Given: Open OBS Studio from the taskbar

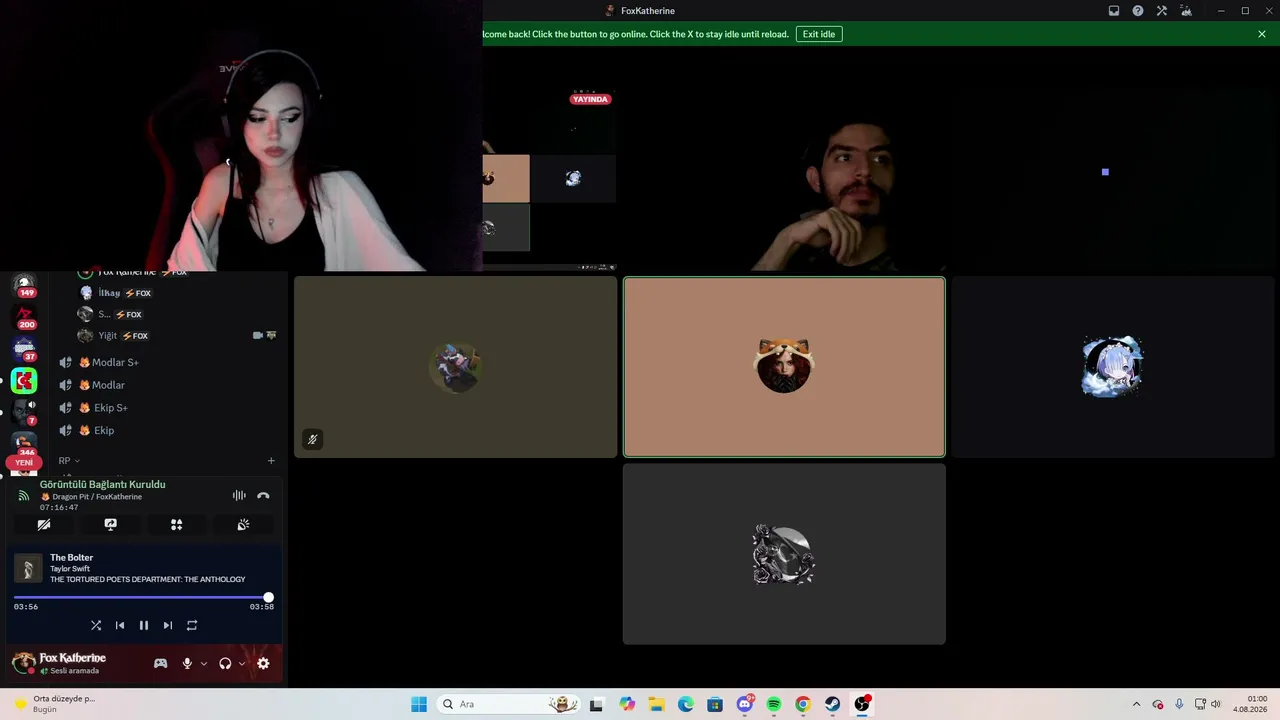Looking at the screenshot, I should pos(862,704).
